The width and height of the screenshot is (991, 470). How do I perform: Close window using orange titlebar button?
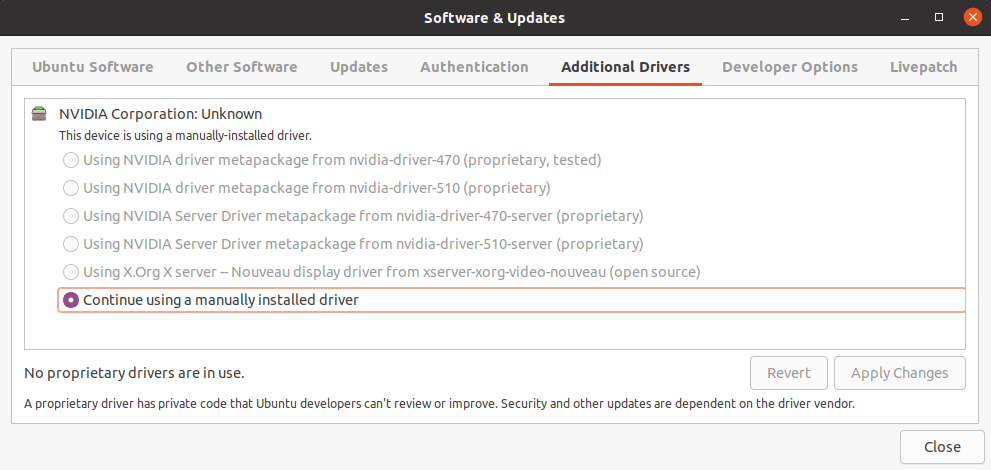pos(971,18)
